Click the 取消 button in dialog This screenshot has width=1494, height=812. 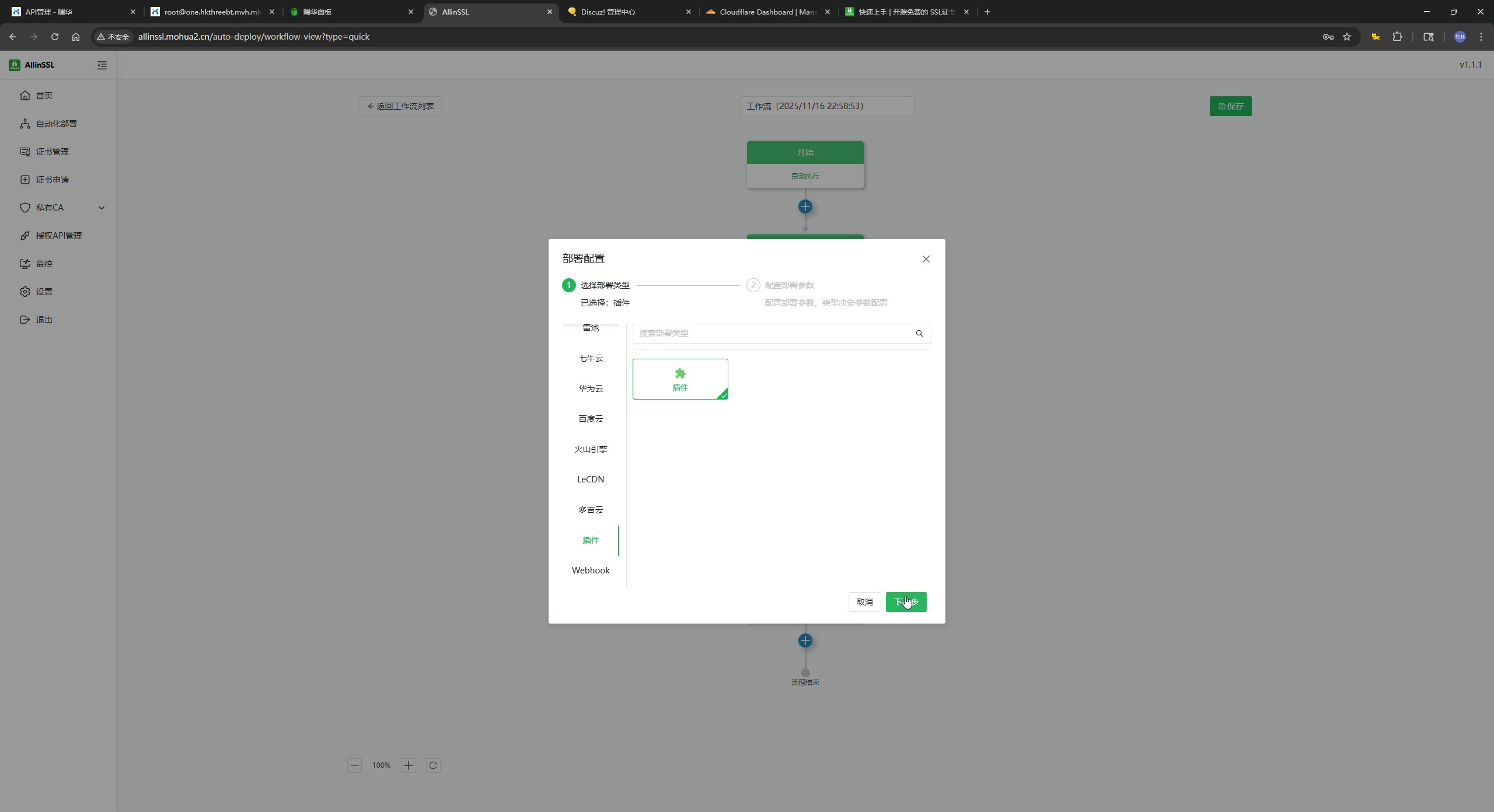point(864,602)
